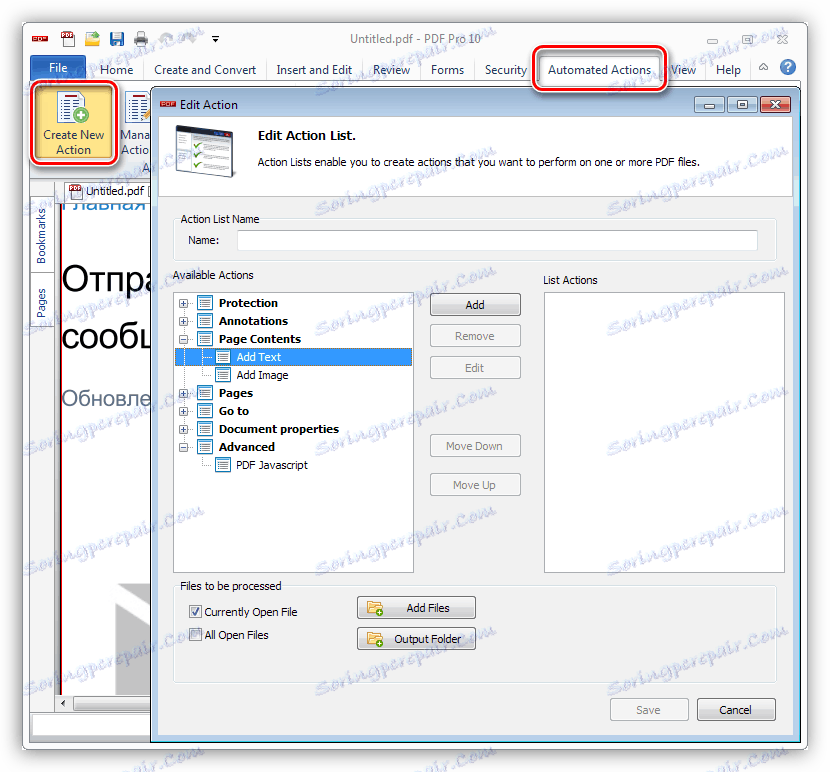Click the blue Help question mark icon
Image resolution: width=830 pixels, height=772 pixels.
[x=788, y=67]
